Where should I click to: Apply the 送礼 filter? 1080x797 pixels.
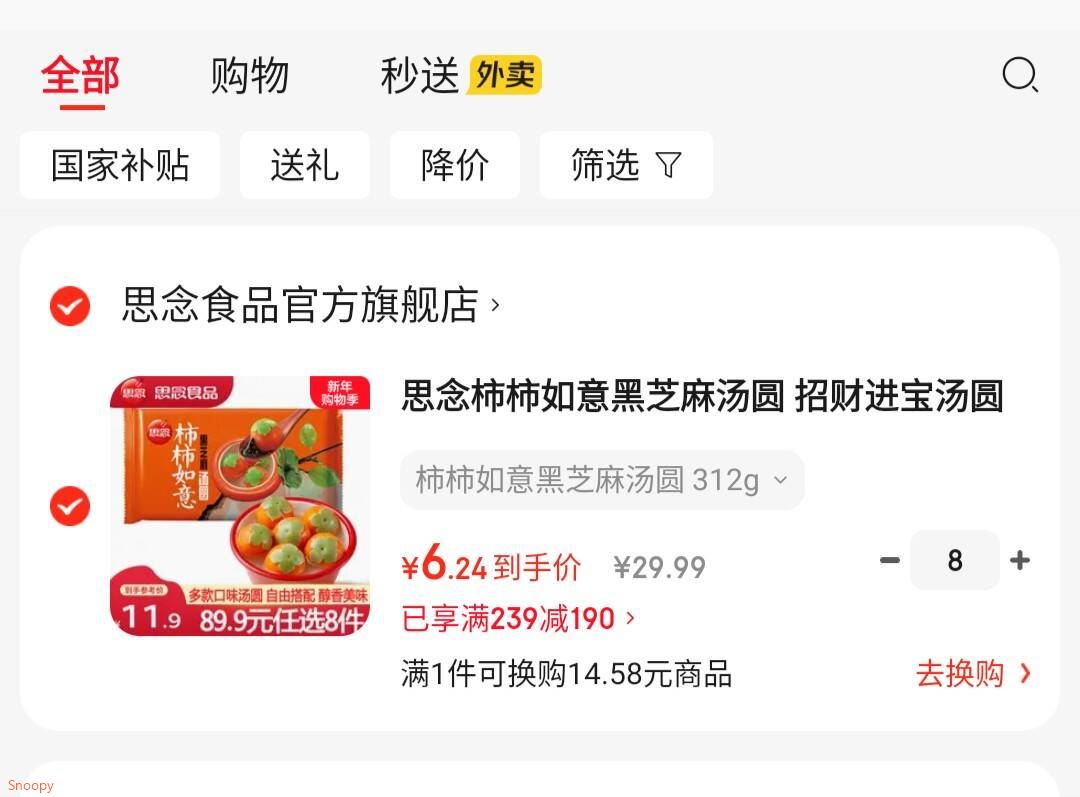304,165
